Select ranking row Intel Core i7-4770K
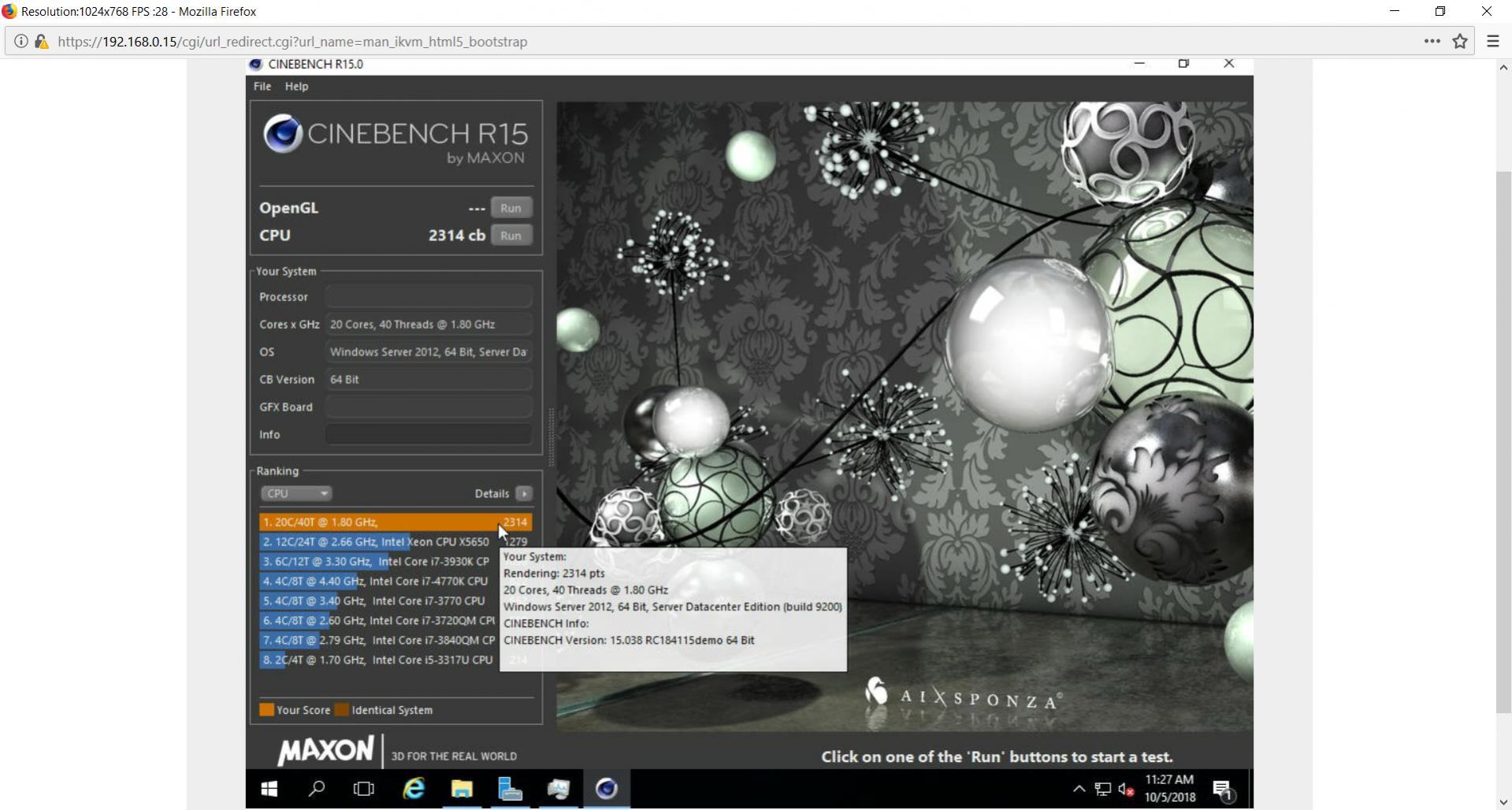 pyautogui.click(x=378, y=581)
